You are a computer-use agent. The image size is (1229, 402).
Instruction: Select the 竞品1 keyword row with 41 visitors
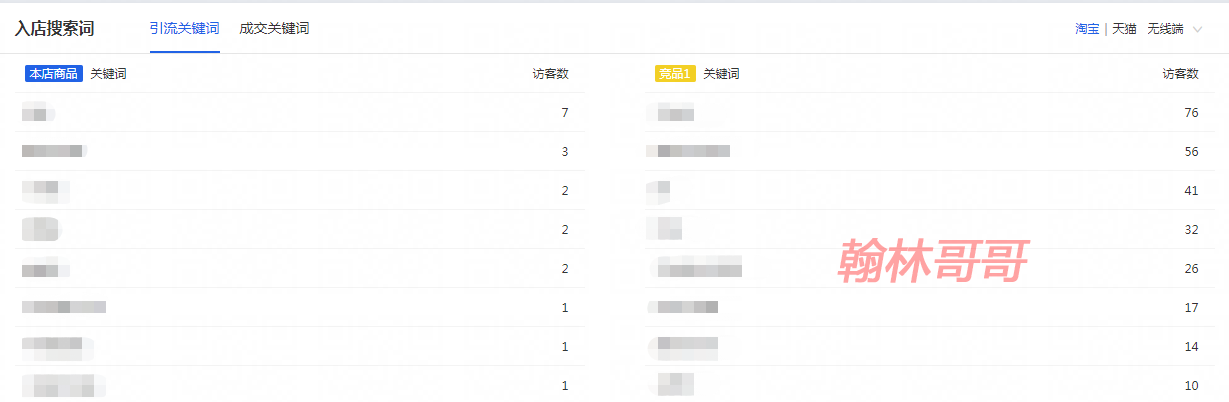(x=930, y=190)
